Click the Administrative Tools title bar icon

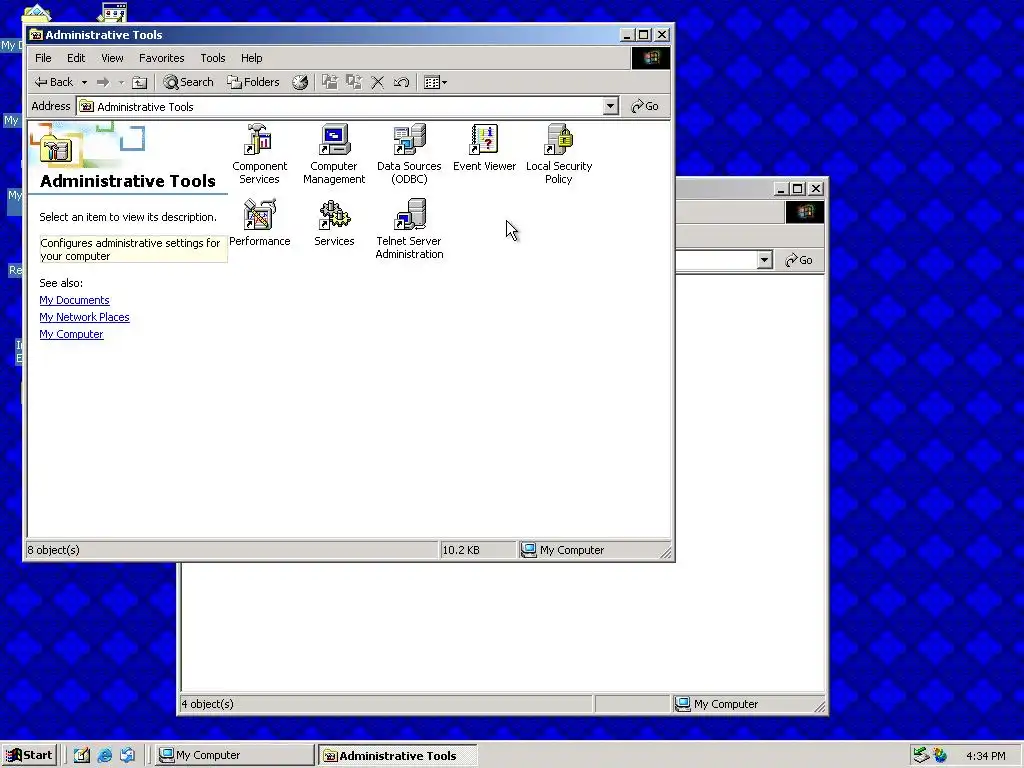tap(37, 35)
